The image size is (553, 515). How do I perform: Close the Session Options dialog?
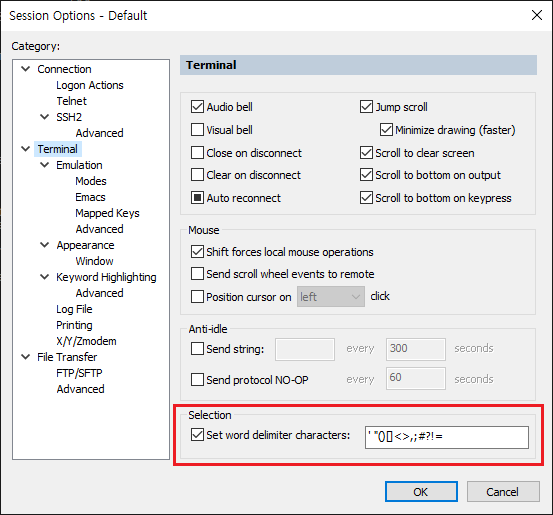(x=537, y=15)
